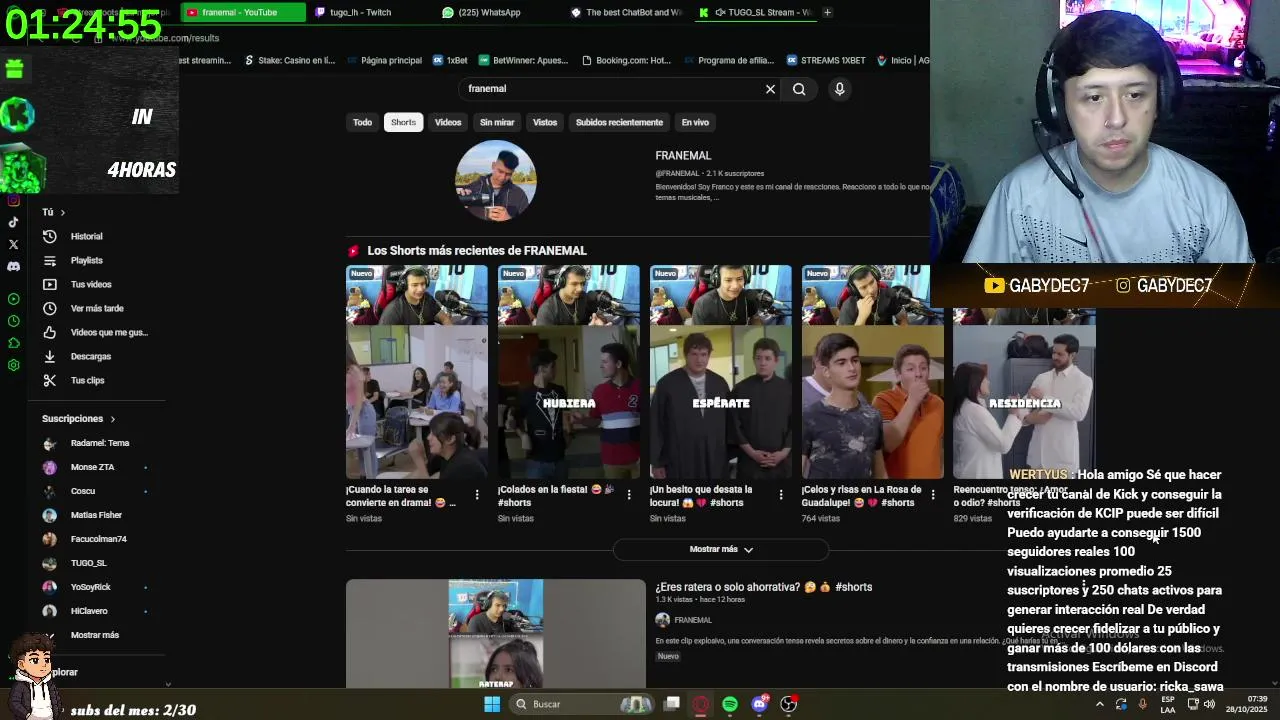Open the Discord icon in browser sidebar
This screenshot has height=720, width=1280.
13,267
